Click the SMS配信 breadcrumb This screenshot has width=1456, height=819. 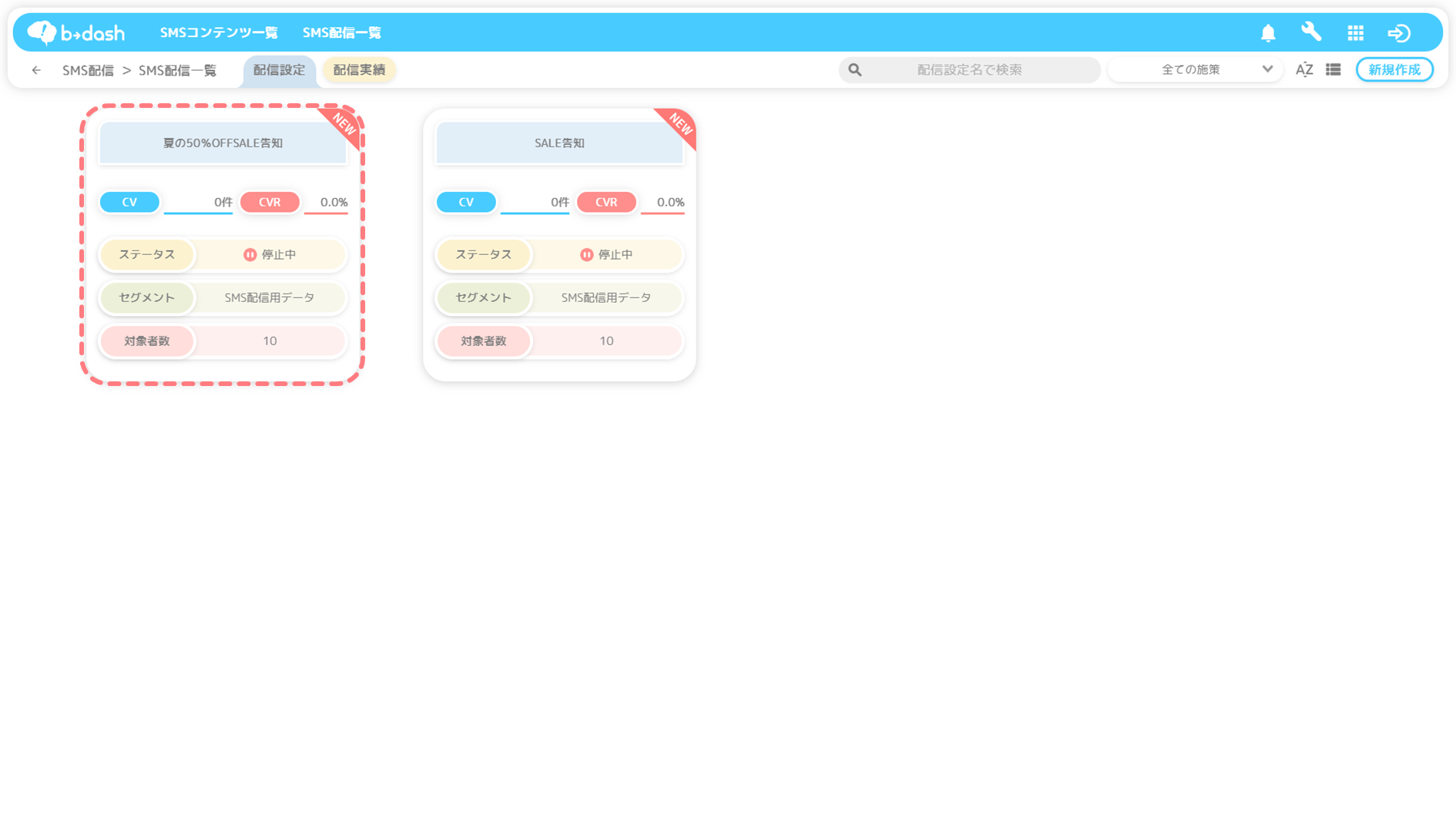click(x=88, y=70)
